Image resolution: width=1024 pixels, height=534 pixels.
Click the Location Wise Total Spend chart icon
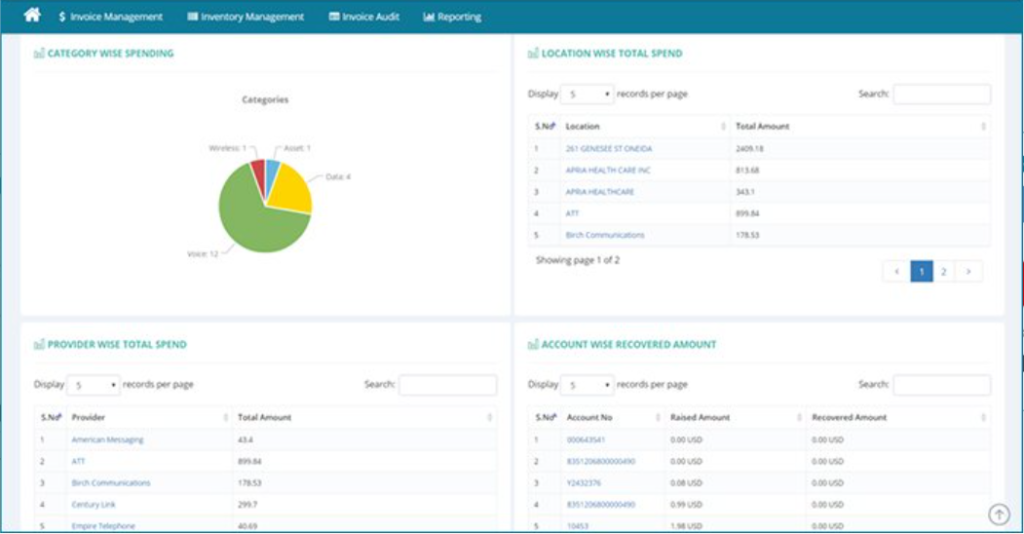click(x=533, y=54)
